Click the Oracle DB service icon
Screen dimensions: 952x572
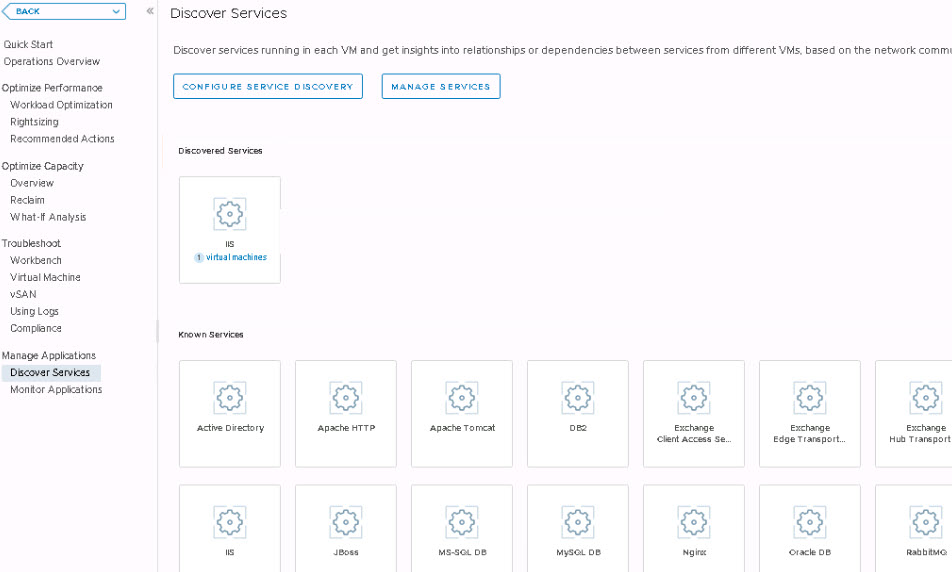(810, 522)
